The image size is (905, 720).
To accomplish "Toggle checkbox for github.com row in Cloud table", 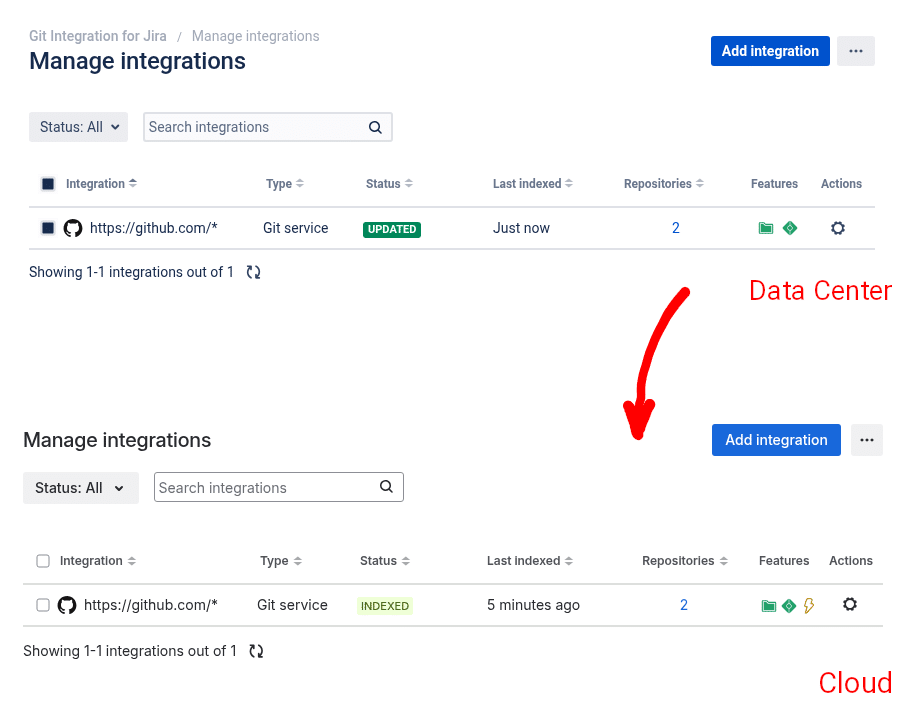I will 43,605.
